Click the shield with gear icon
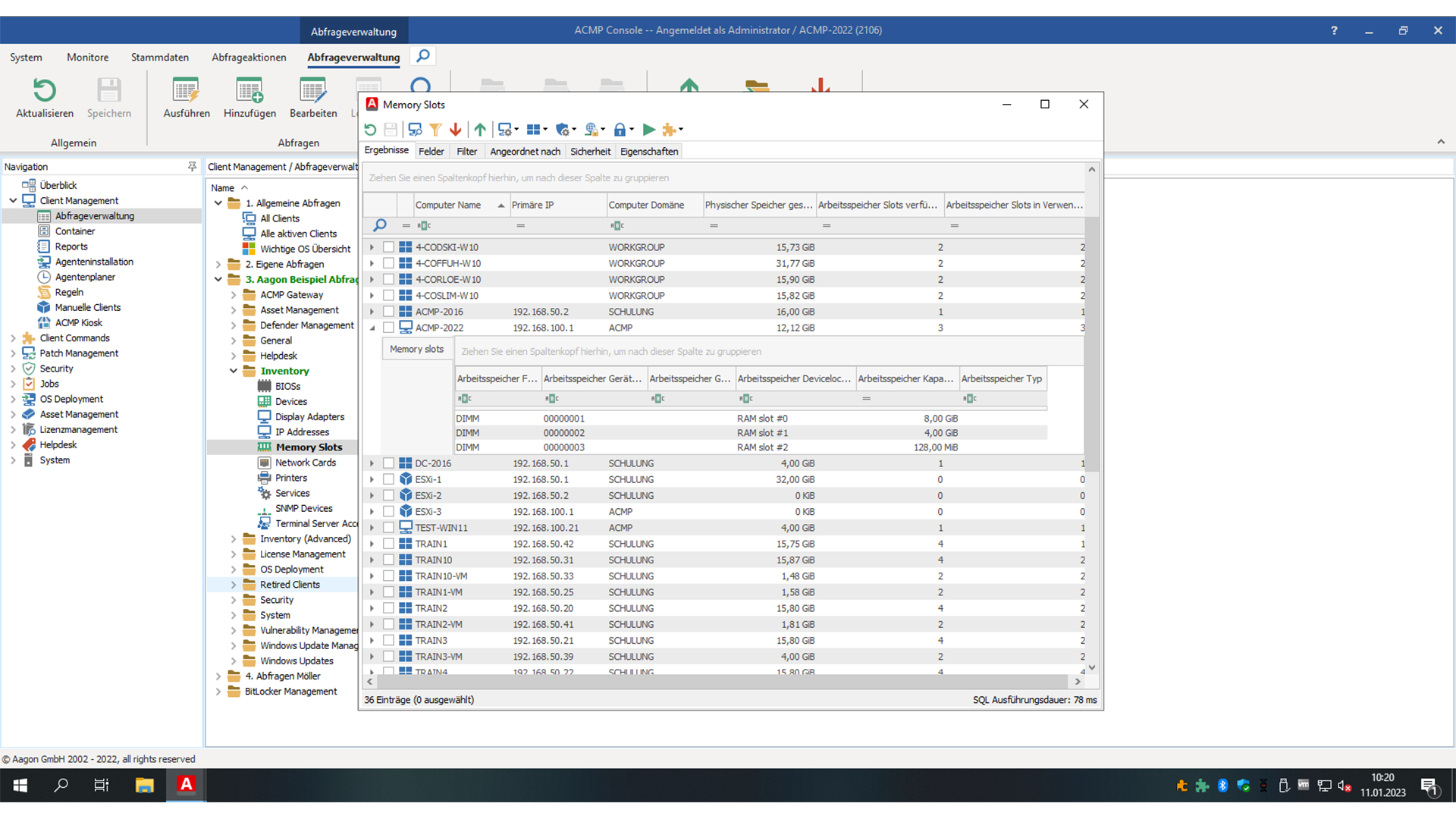The image size is (1456, 819). pos(562,130)
